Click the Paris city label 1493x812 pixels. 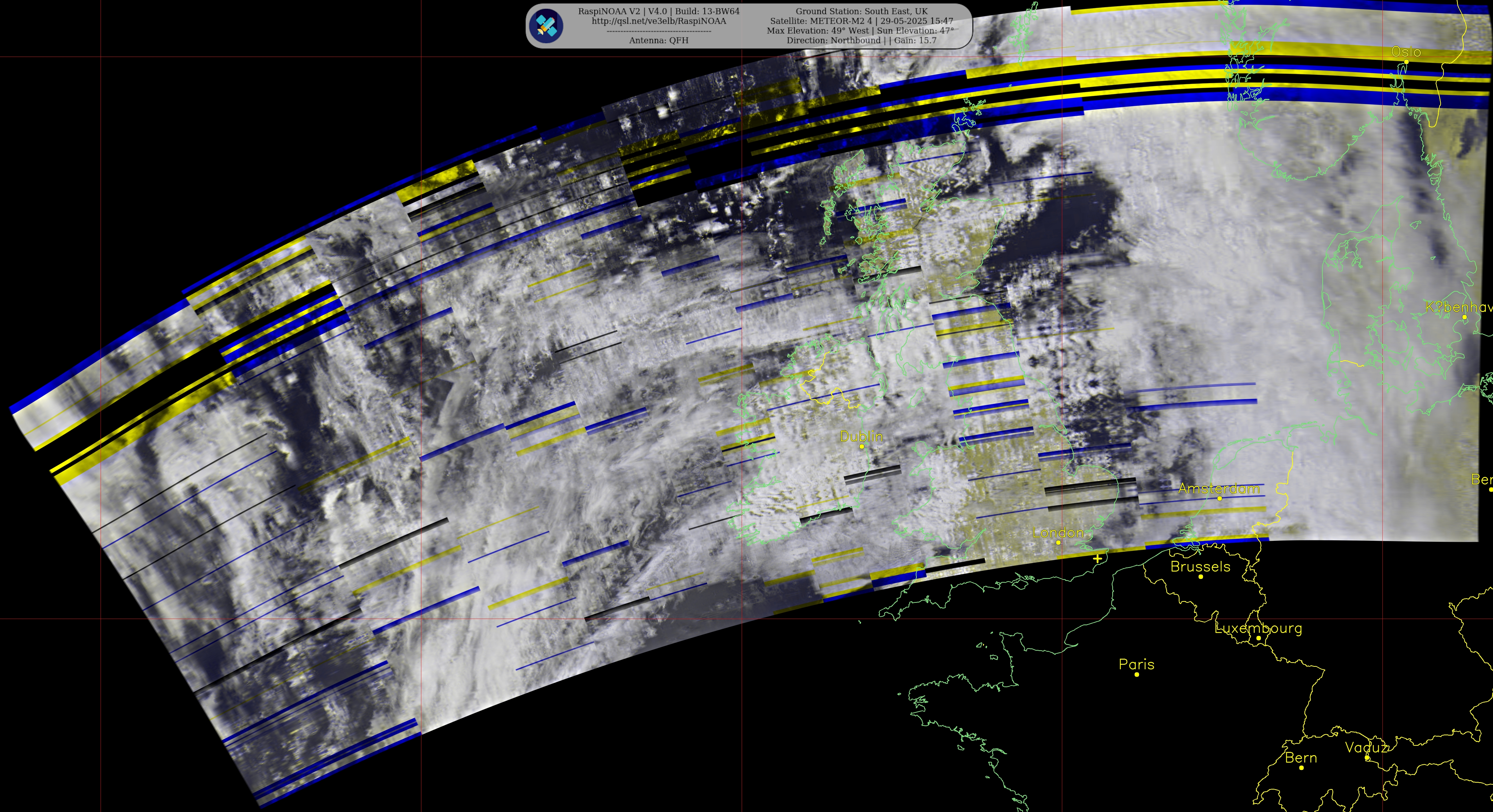(x=1136, y=665)
